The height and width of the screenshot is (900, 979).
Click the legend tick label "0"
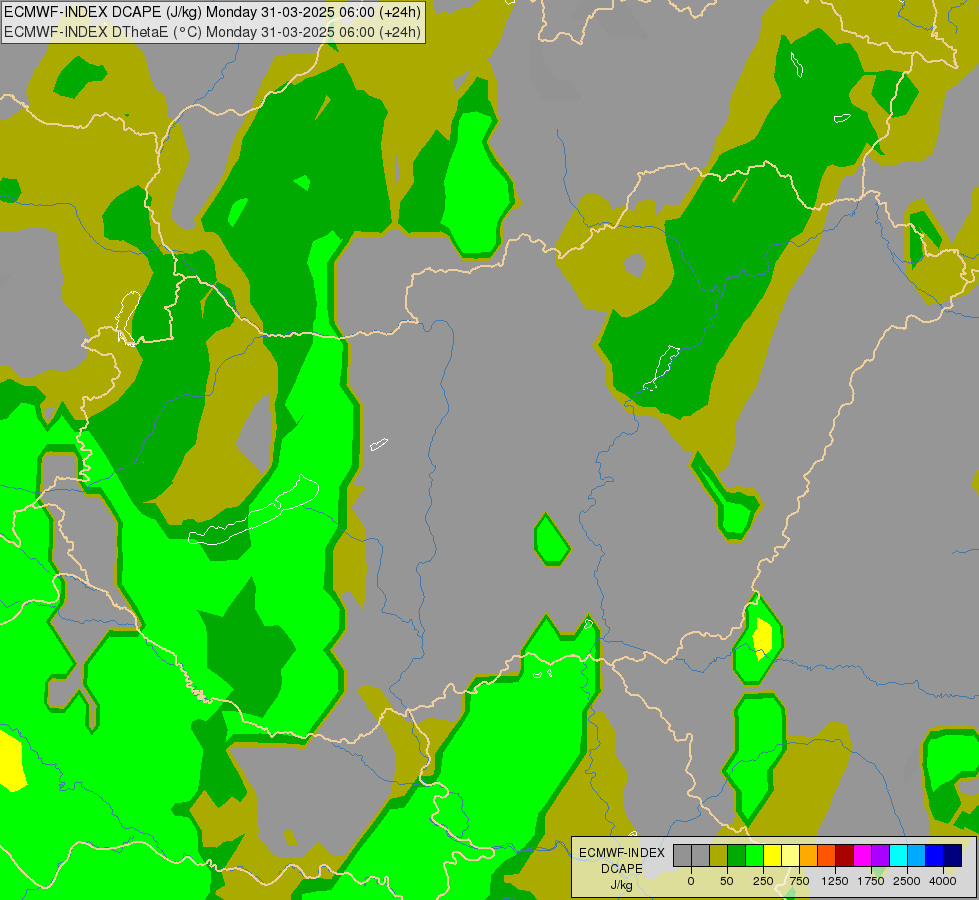(x=691, y=881)
